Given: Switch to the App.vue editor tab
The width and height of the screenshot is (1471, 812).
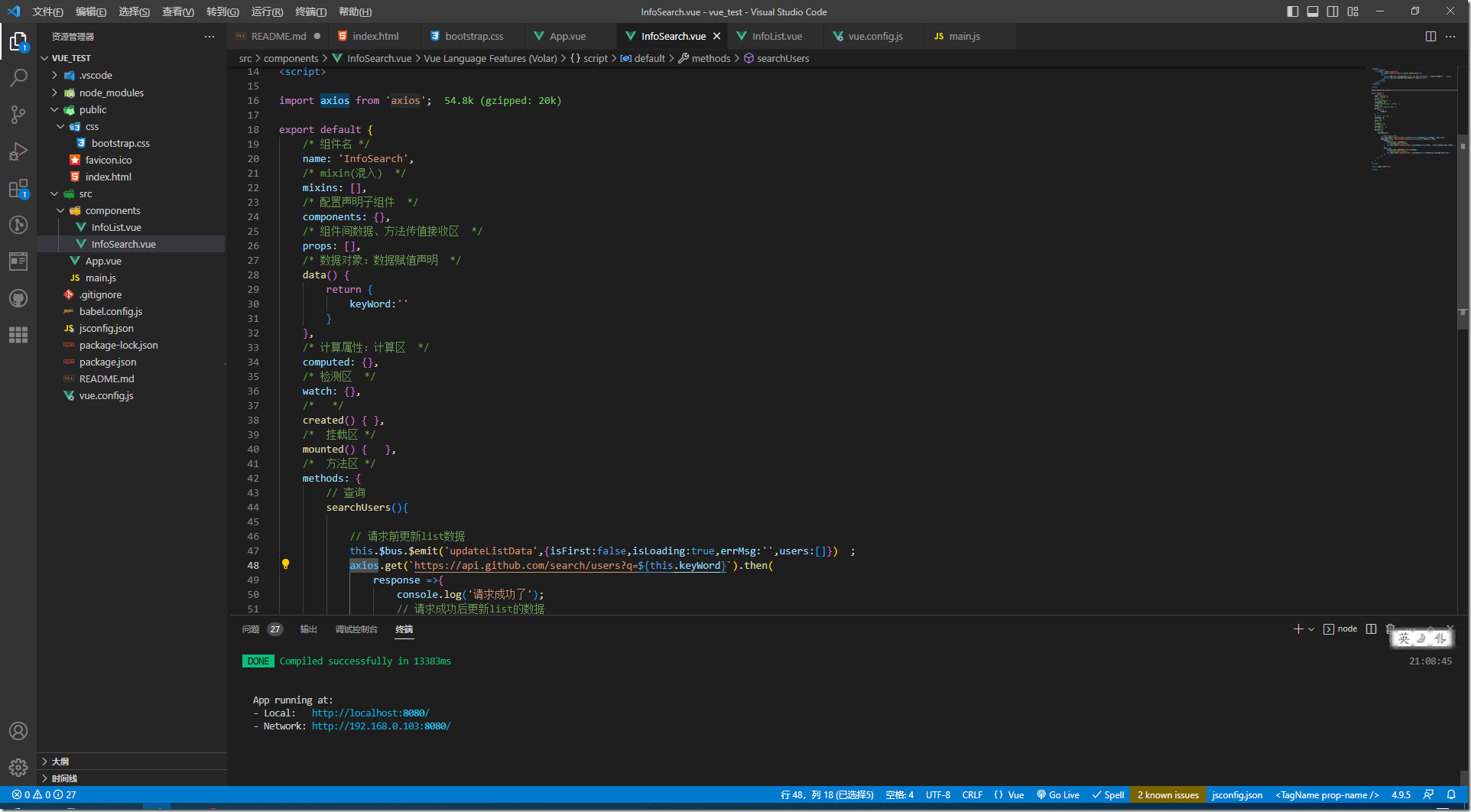Looking at the screenshot, I should coord(568,36).
